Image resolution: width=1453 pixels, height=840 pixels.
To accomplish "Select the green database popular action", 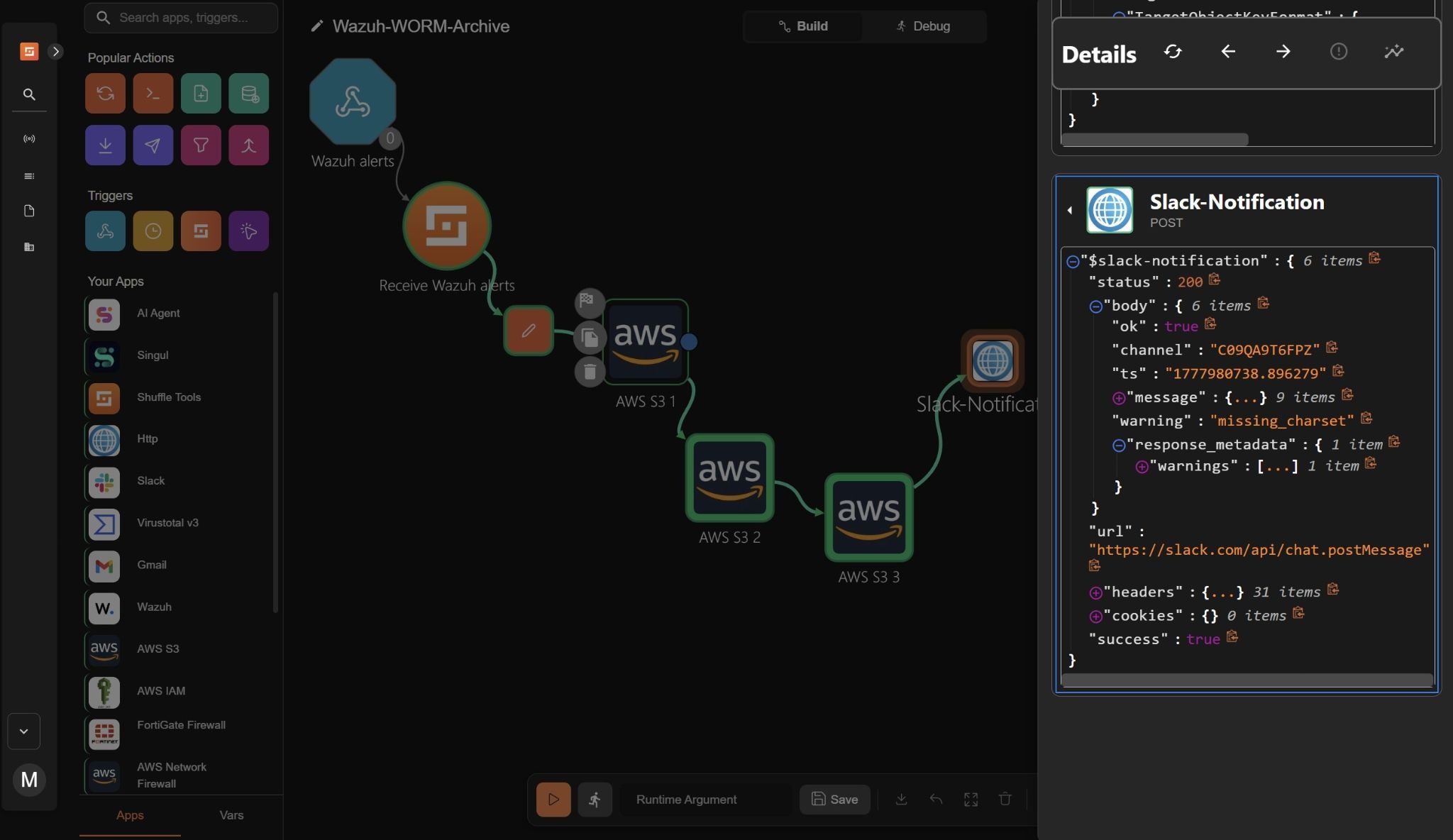I will point(249,93).
